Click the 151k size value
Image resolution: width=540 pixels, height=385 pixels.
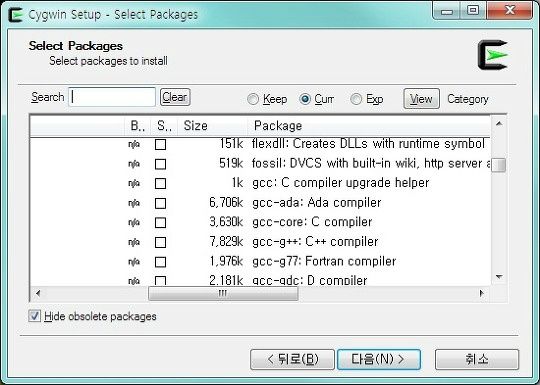pos(231,144)
